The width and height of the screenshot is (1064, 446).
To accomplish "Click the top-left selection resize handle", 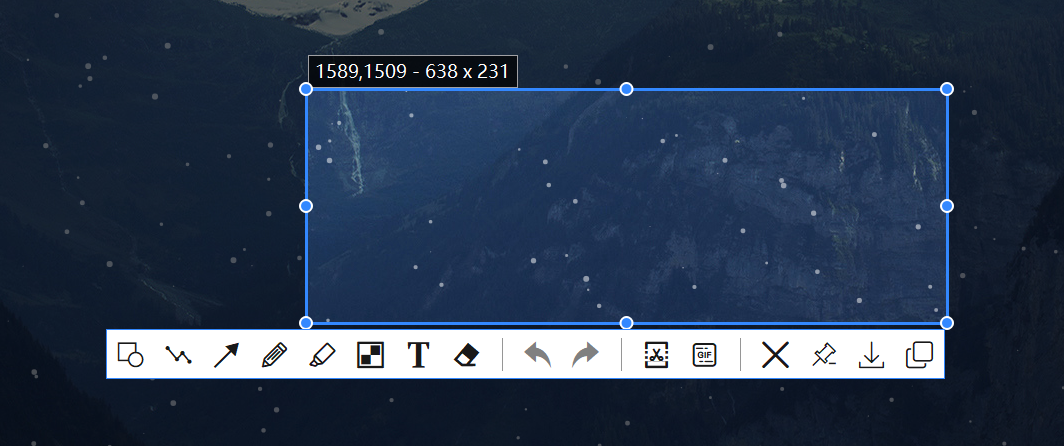I will (x=306, y=89).
